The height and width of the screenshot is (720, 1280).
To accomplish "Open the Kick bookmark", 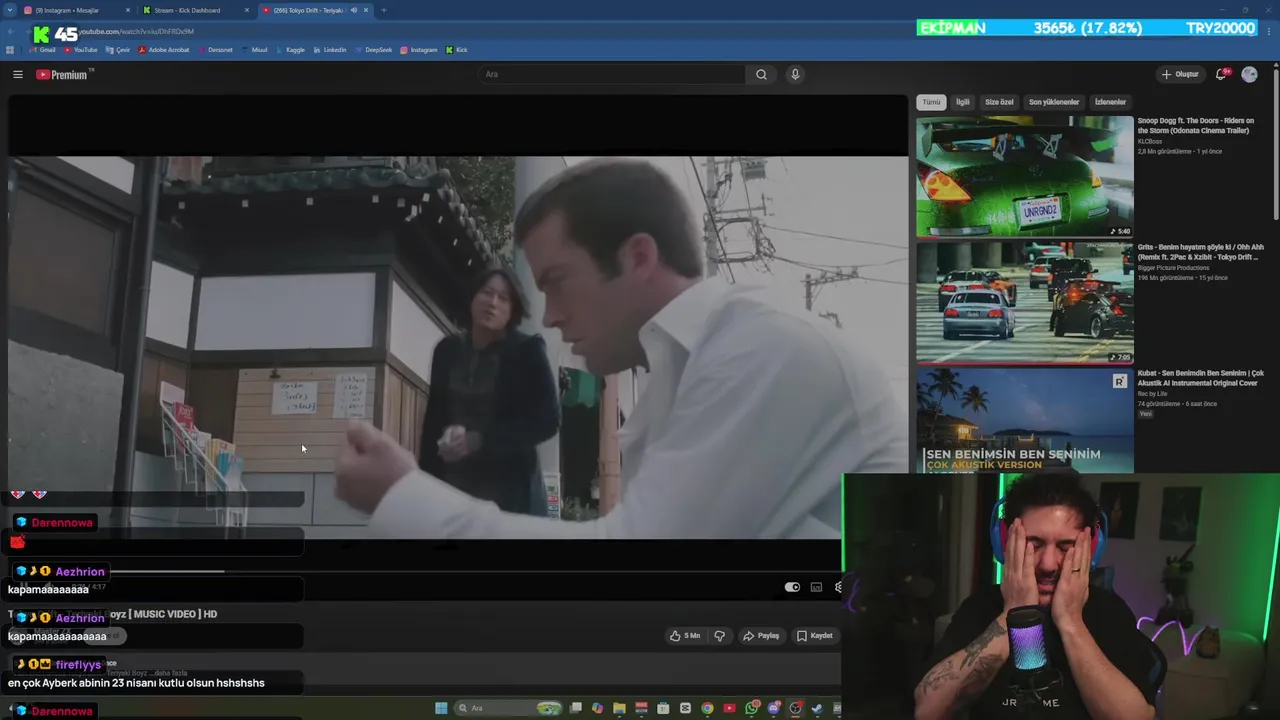I will 456,50.
